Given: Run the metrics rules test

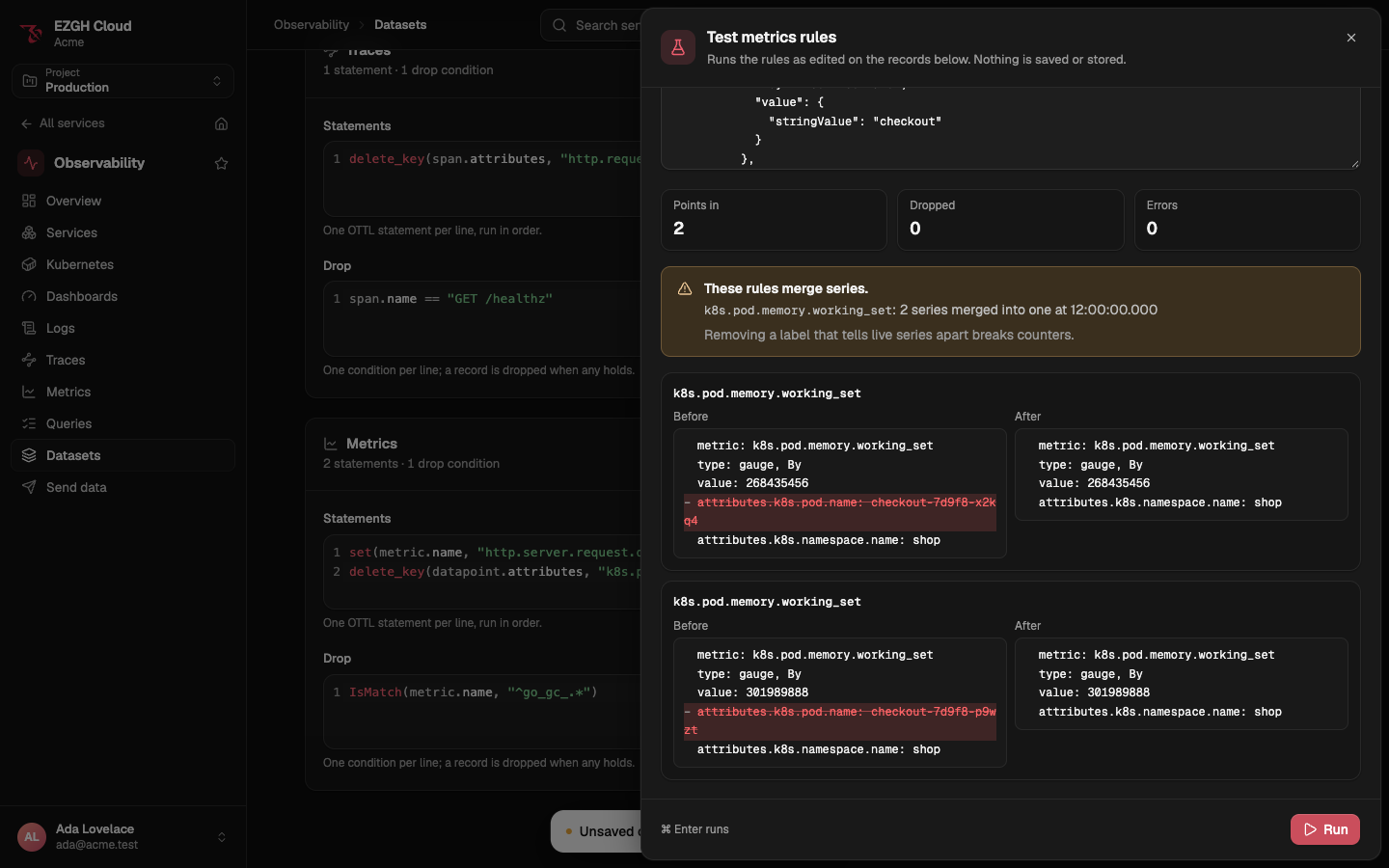Looking at the screenshot, I should (x=1325, y=829).
